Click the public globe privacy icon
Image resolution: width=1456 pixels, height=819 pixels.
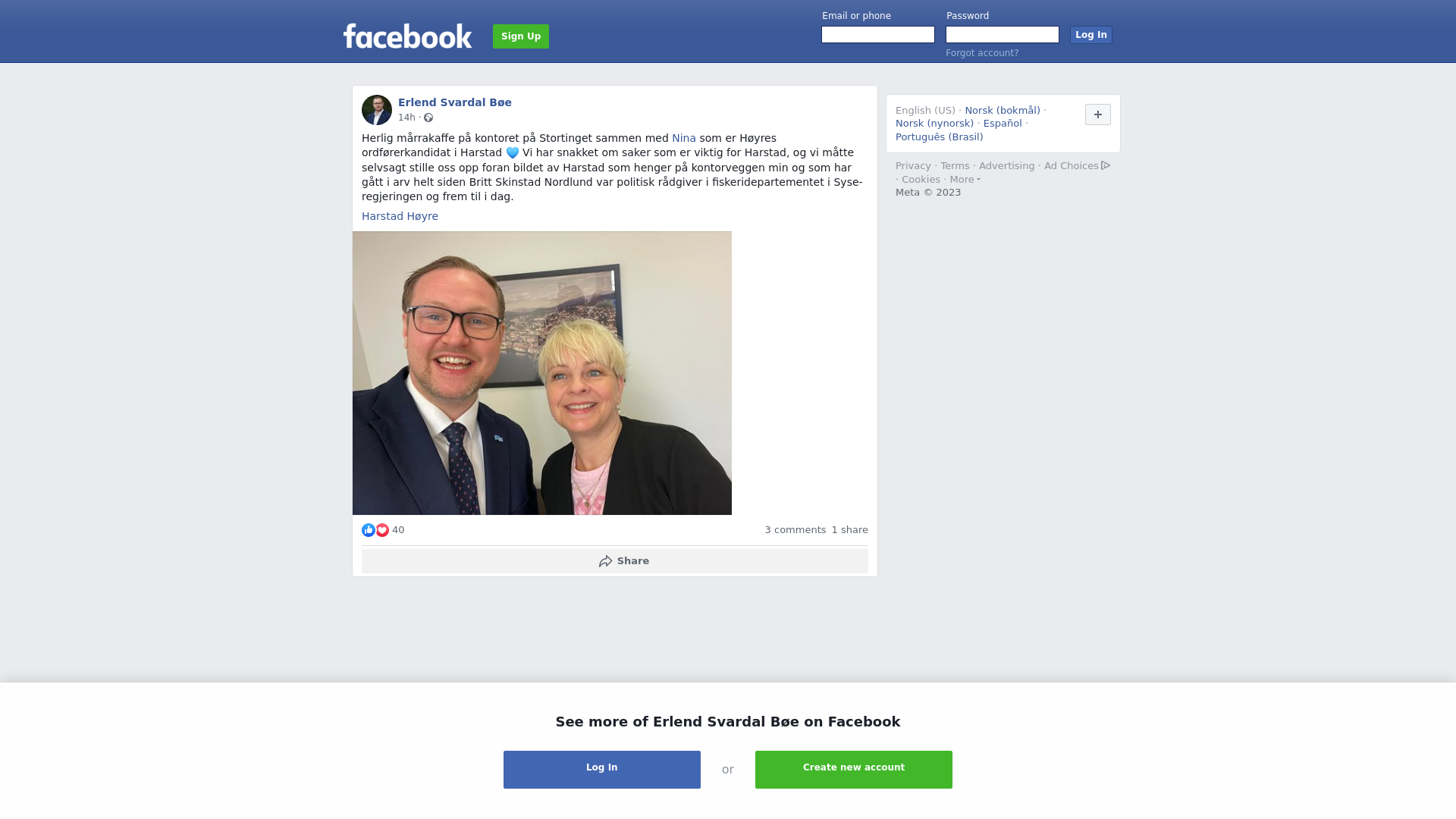[428, 118]
